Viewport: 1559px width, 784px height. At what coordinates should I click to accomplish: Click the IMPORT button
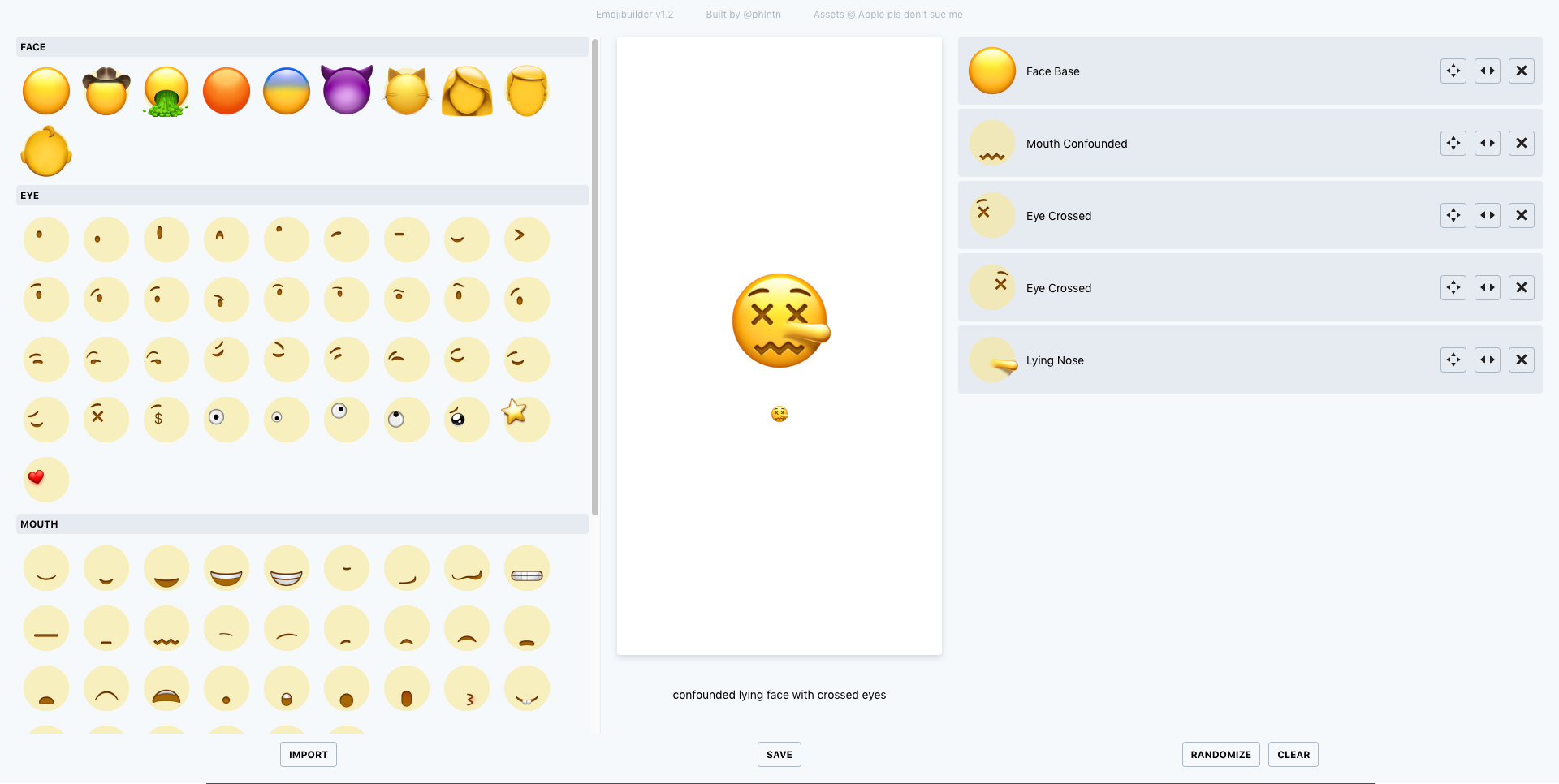tap(309, 755)
